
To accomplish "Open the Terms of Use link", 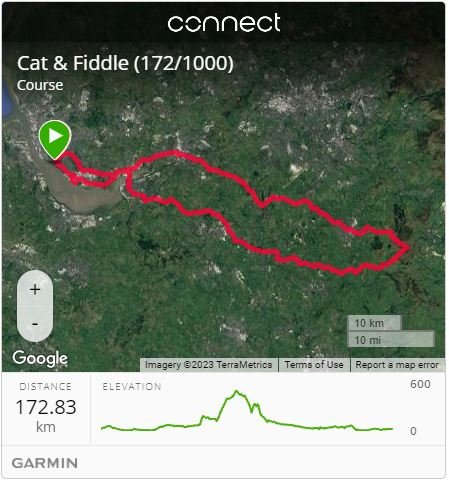I will pos(314,365).
